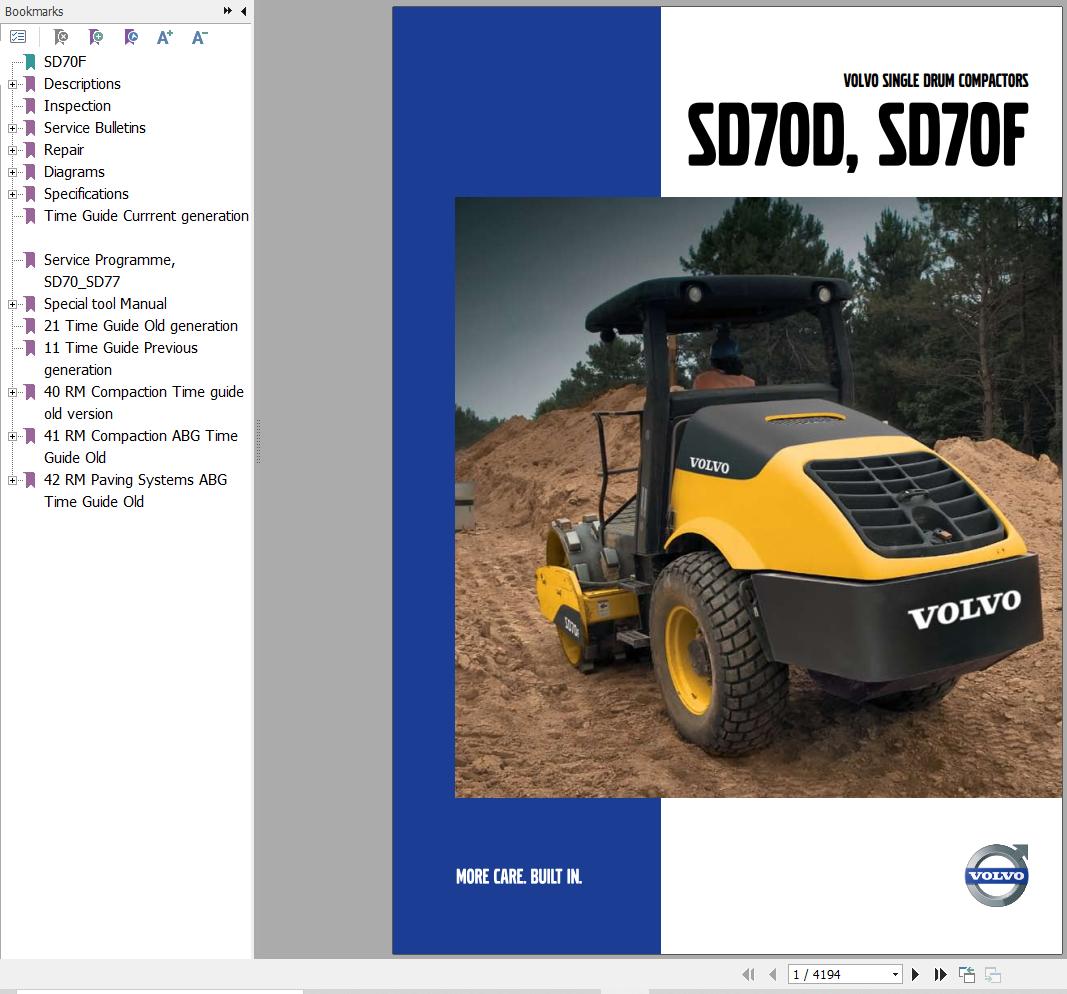Open the page number dropdown arrow

point(895,974)
